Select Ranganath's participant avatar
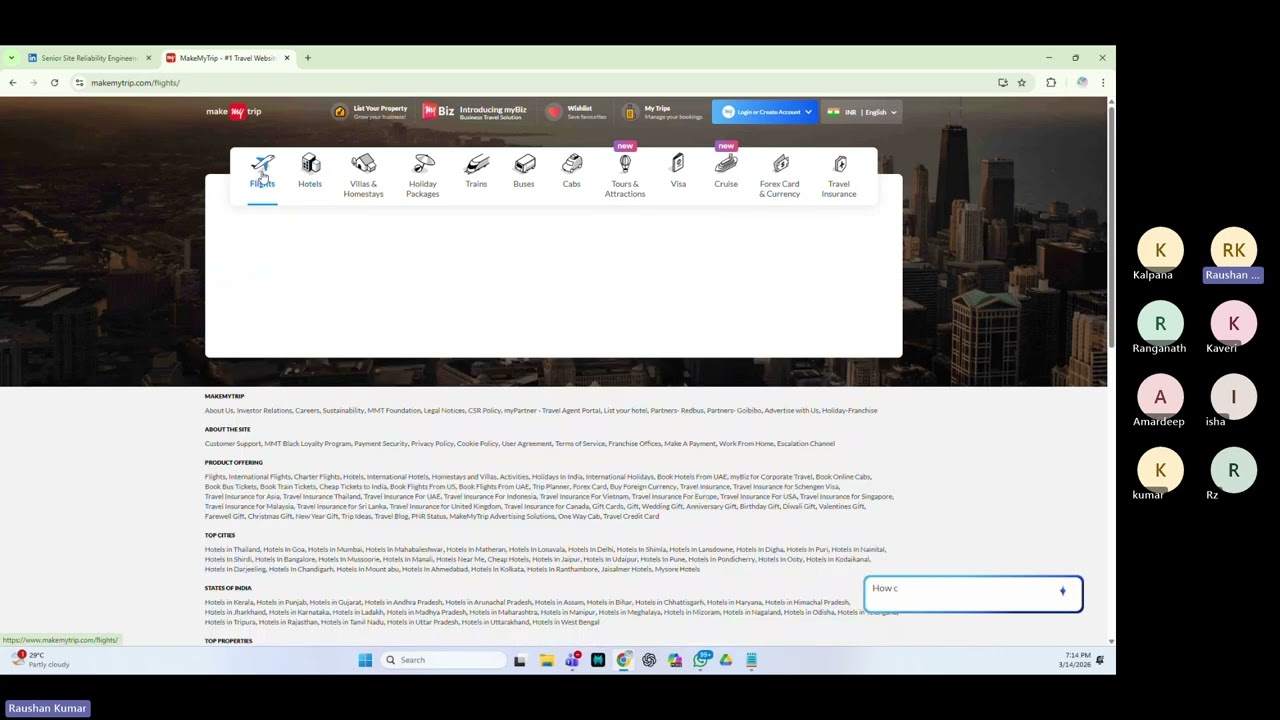 click(x=1160, y=323)
